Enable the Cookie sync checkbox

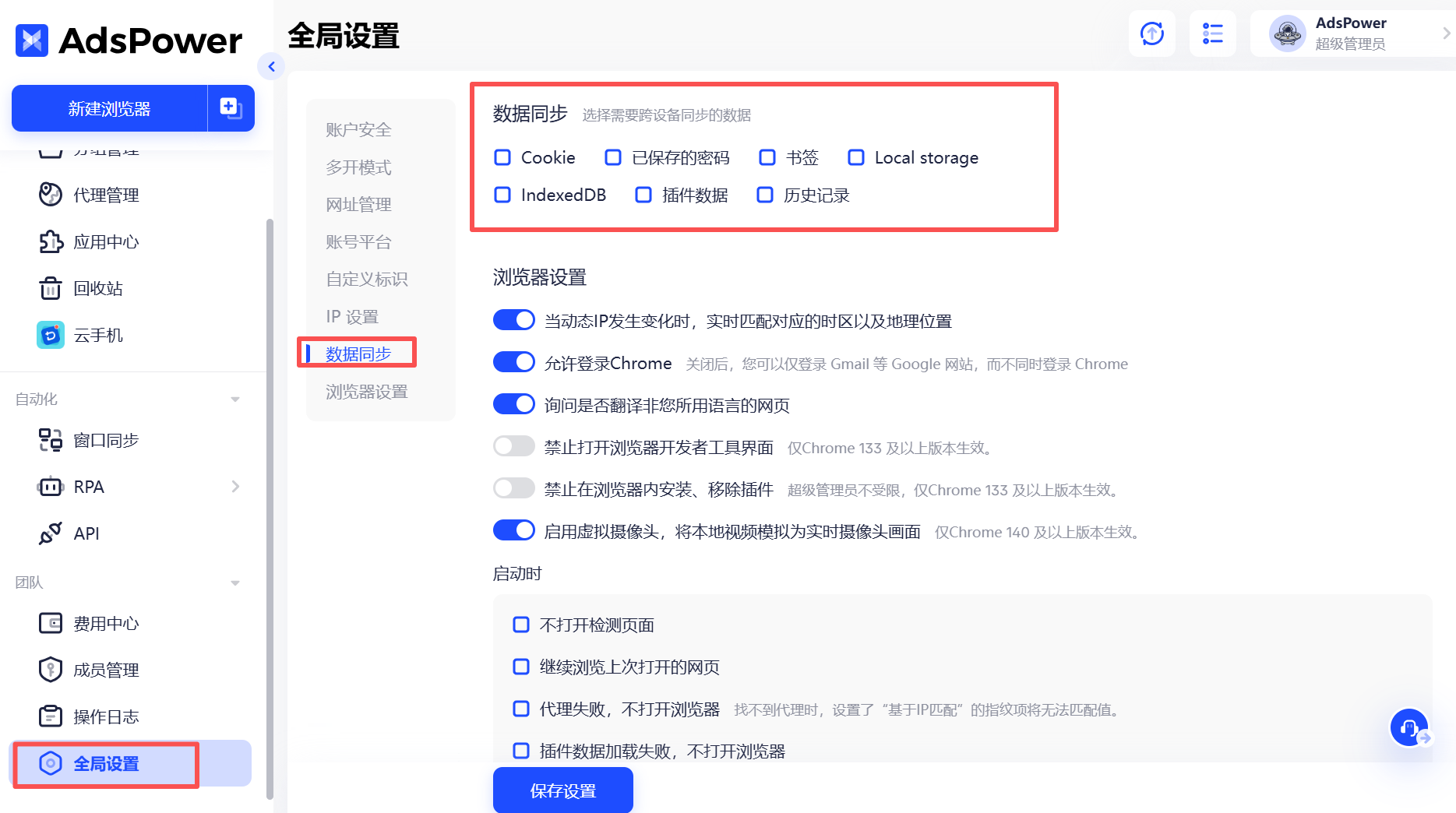pos(502,157)
